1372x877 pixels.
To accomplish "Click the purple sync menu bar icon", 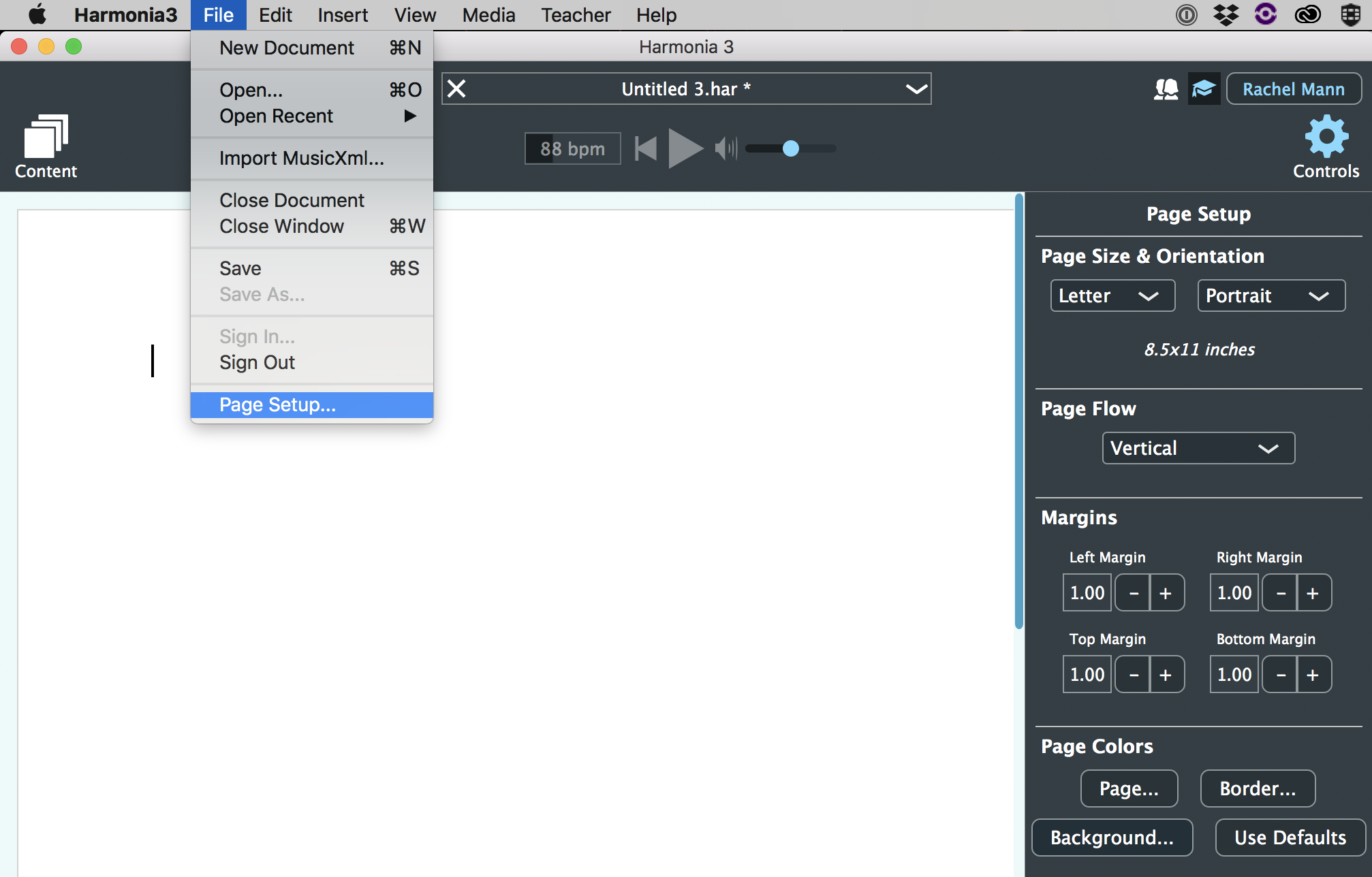I will click(x=1265, y=14).
